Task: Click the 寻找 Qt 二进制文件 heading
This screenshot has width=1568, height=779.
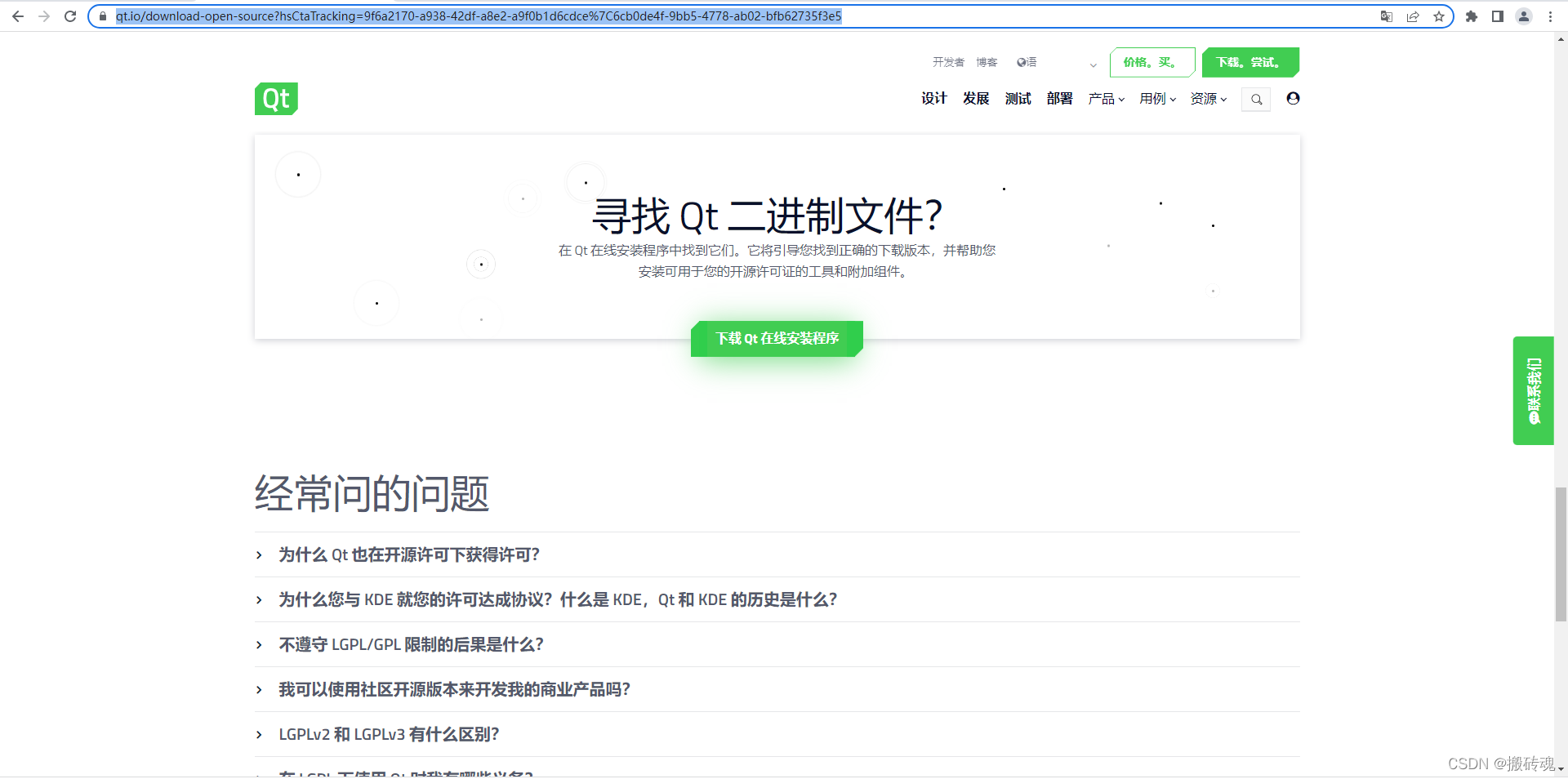Action: click(x=767, y=216)
